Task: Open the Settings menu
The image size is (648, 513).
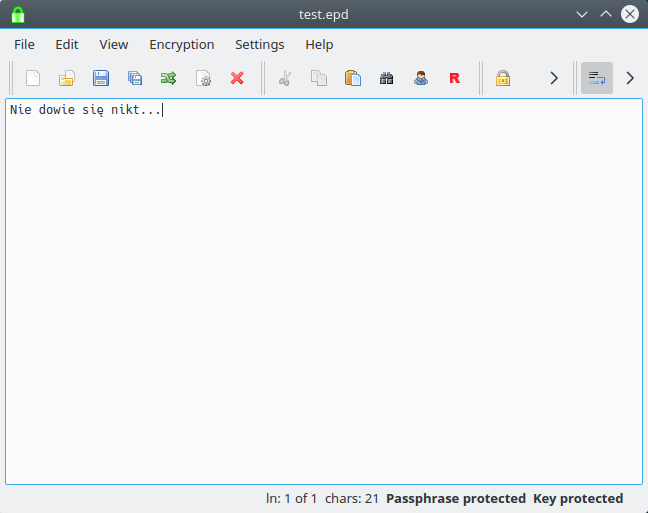Action: pos(260,45)
